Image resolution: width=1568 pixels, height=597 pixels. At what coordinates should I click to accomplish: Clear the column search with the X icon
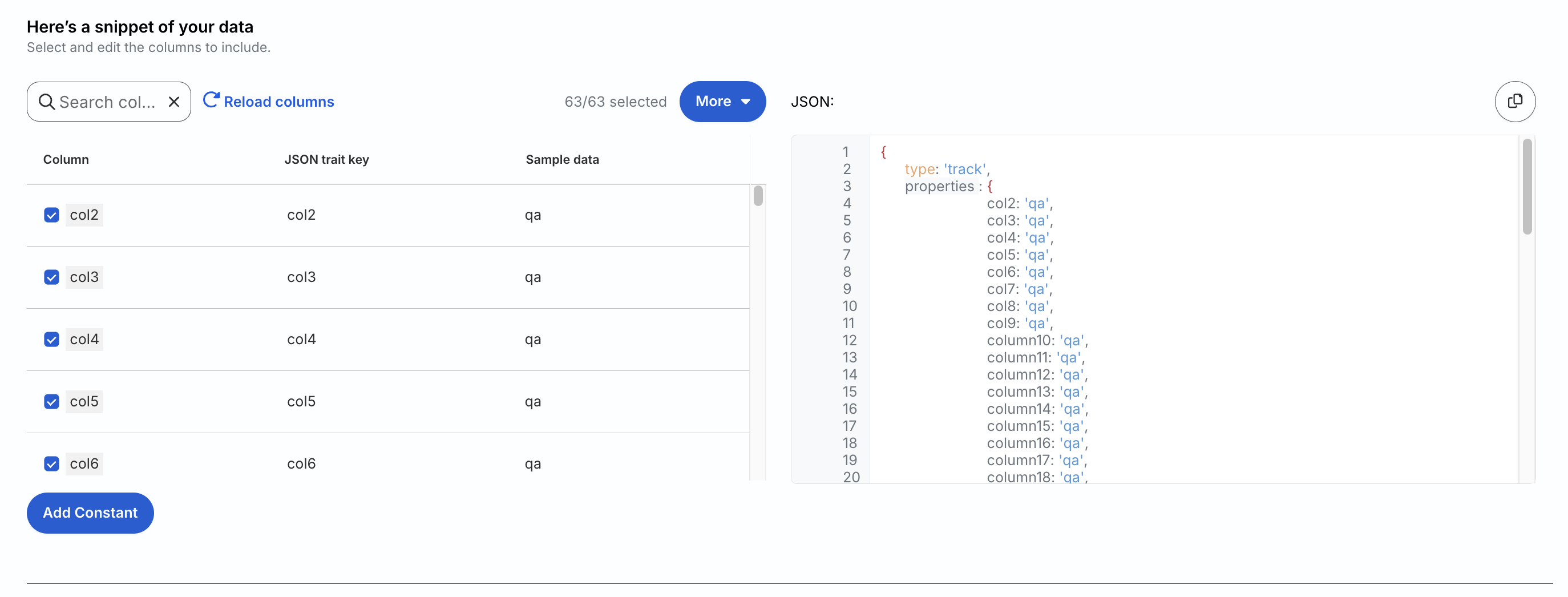point(174,102)
